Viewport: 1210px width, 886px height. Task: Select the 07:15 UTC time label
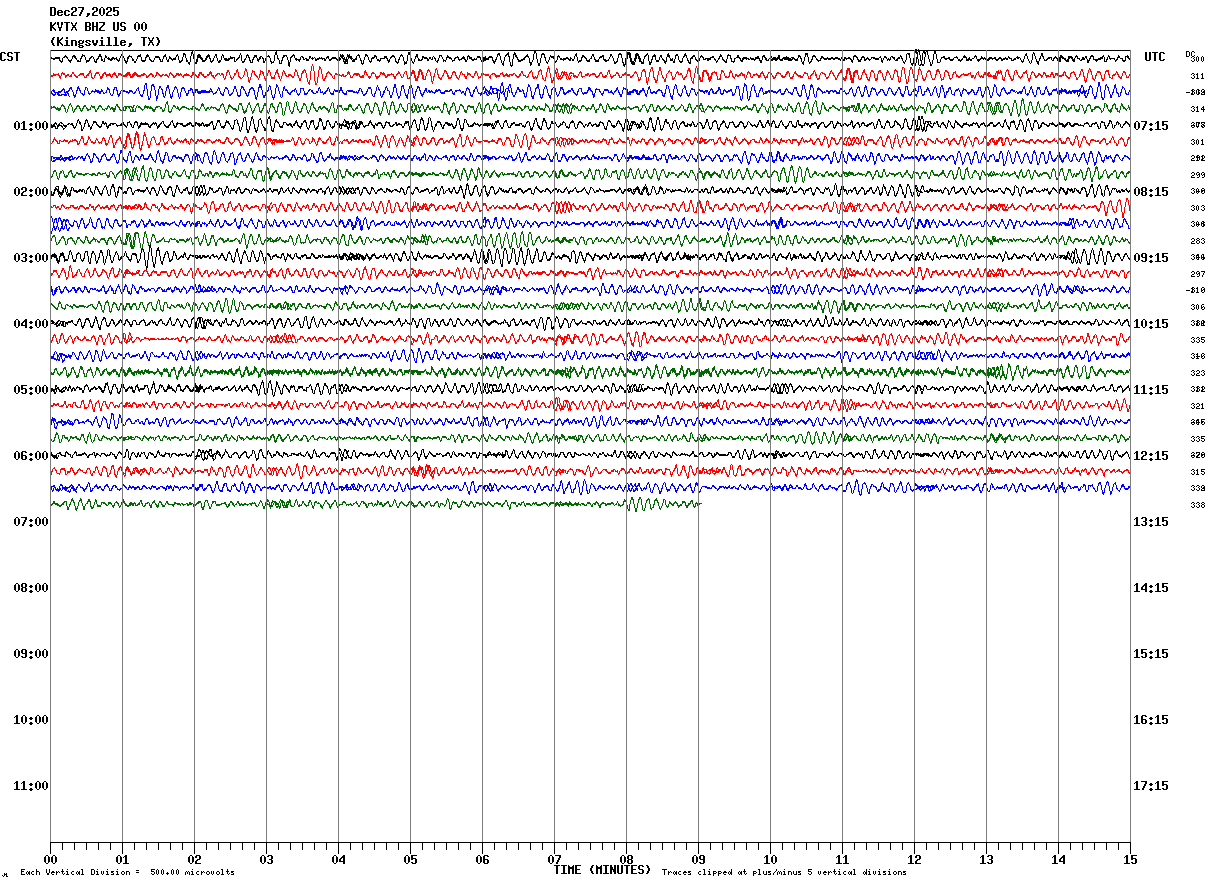1152,126
